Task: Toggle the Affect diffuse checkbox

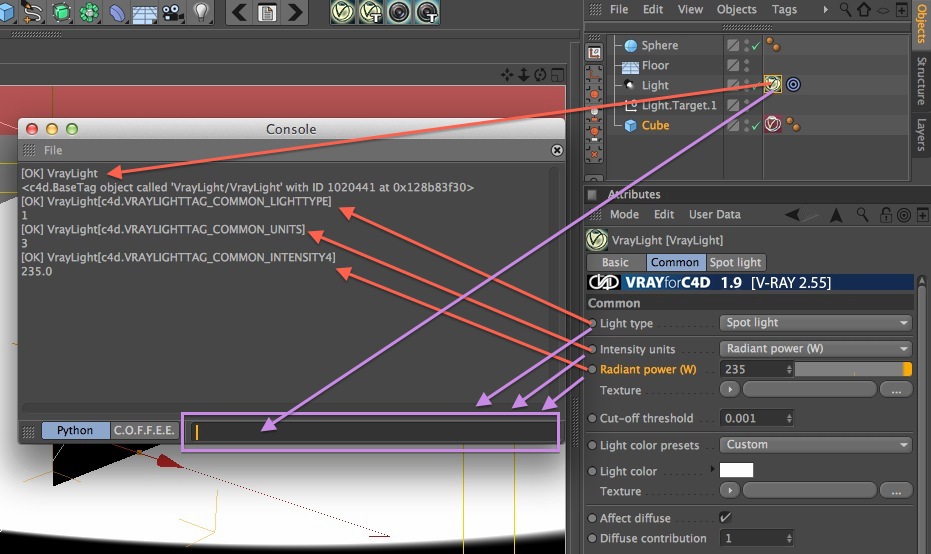Action: (x=725, y=518)
